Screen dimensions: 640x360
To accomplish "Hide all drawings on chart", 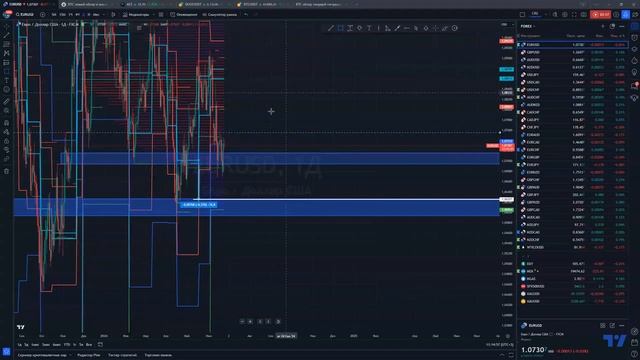I will pos(7,150).
